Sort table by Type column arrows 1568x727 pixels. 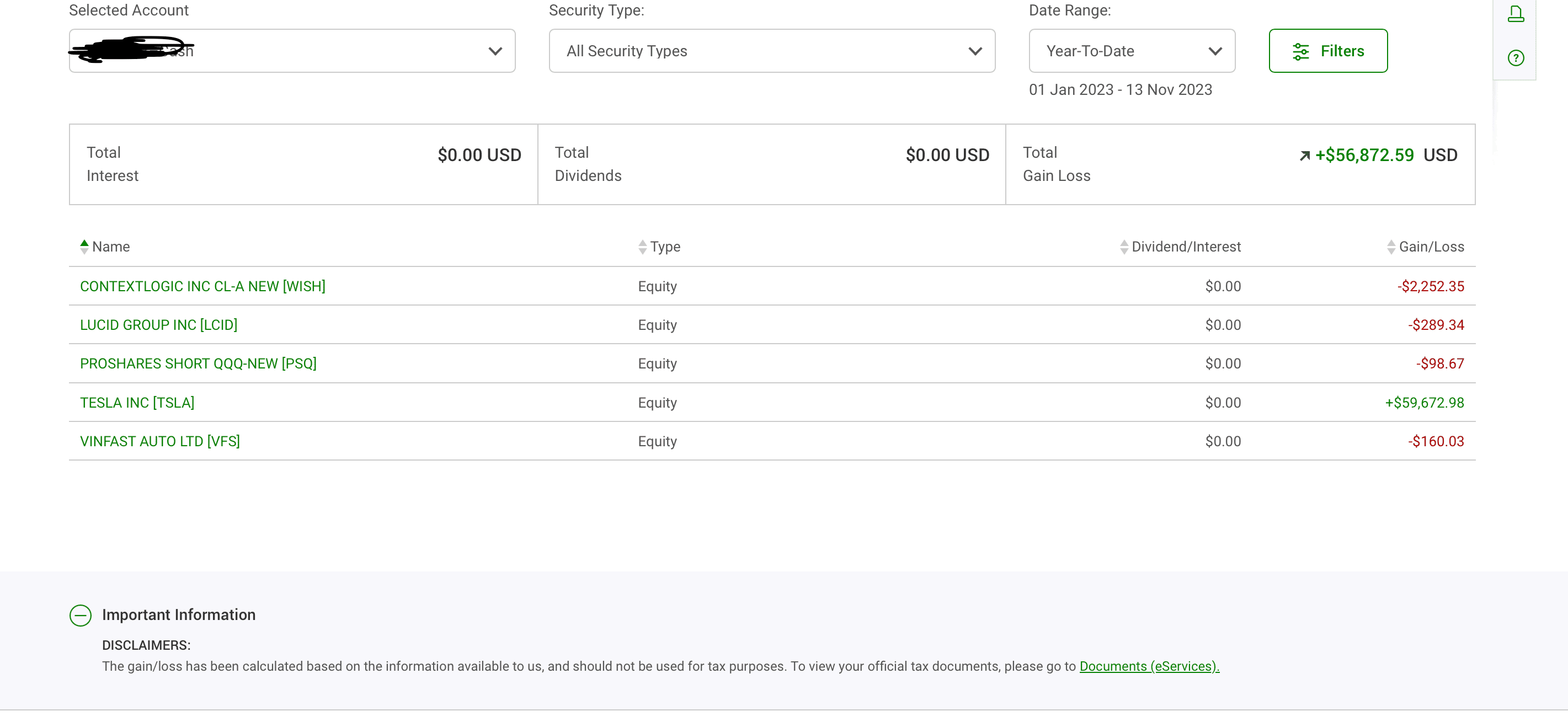[642, 247]
